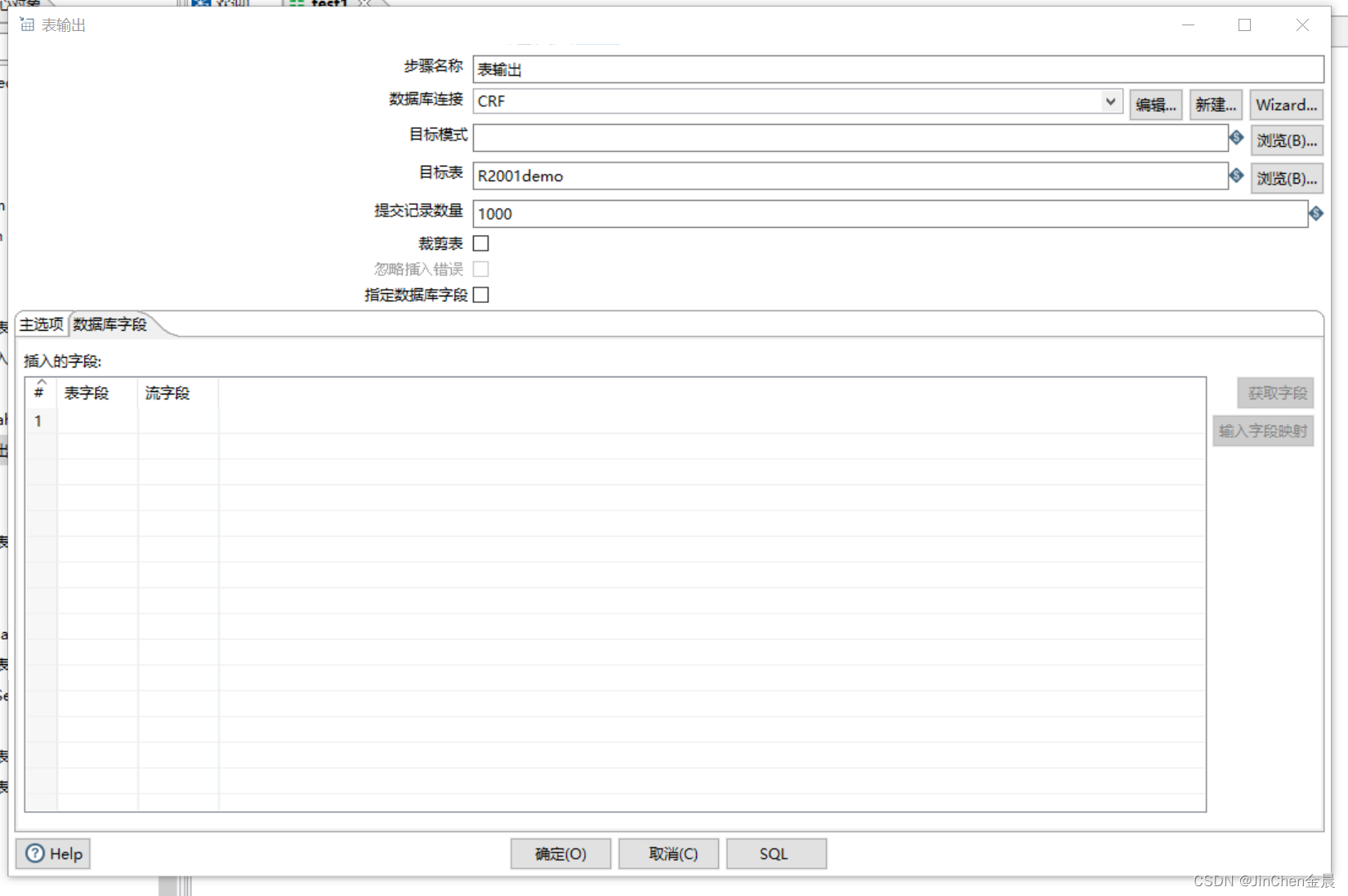1348x896 pixels.
Task: Click variable icon next to 目标模式 field
Action: [x=1236, y=137]
